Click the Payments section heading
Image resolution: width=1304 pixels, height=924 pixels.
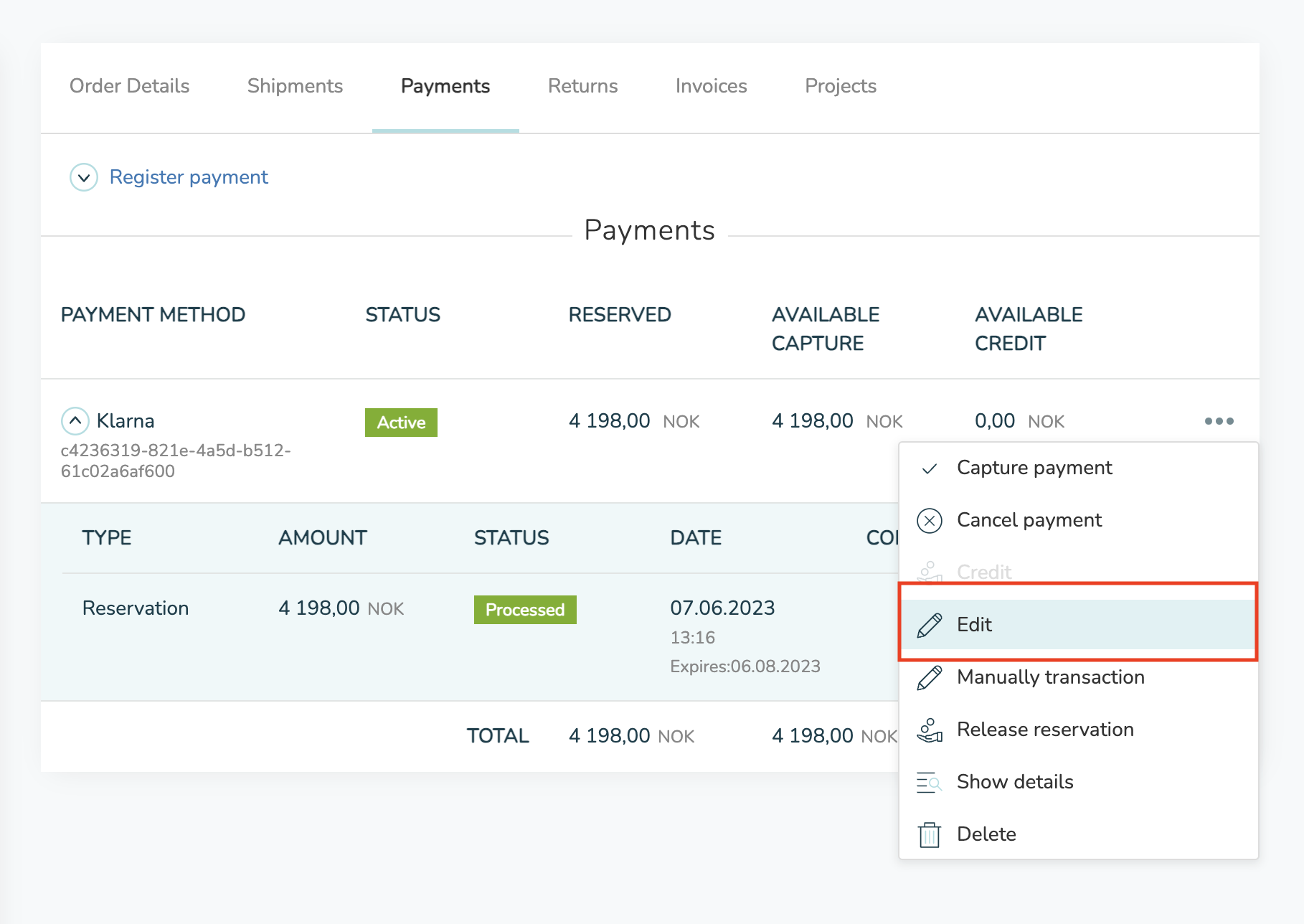coord(649,230)
